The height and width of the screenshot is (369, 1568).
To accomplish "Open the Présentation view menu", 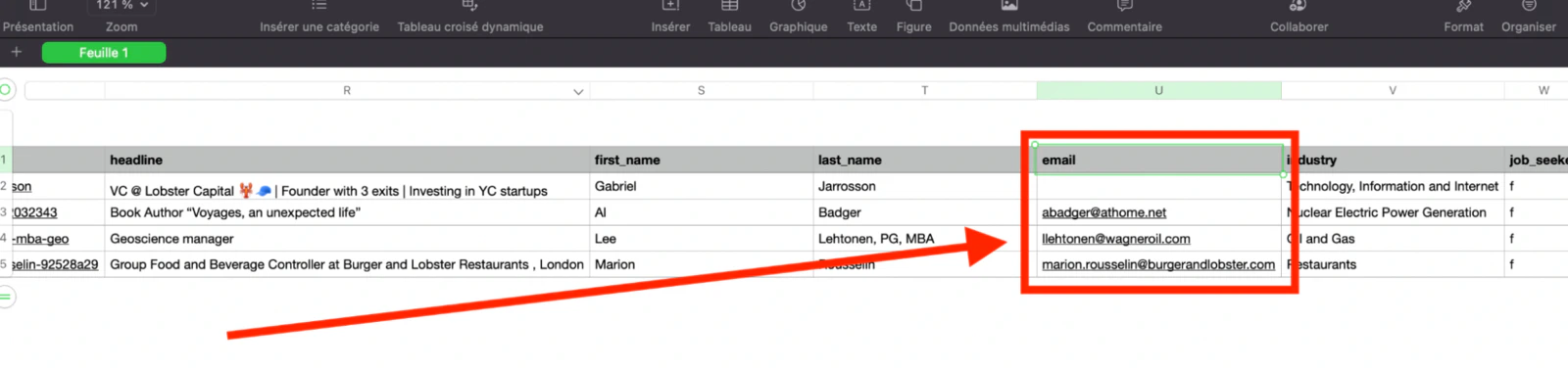I will click(x=37, y=18).
